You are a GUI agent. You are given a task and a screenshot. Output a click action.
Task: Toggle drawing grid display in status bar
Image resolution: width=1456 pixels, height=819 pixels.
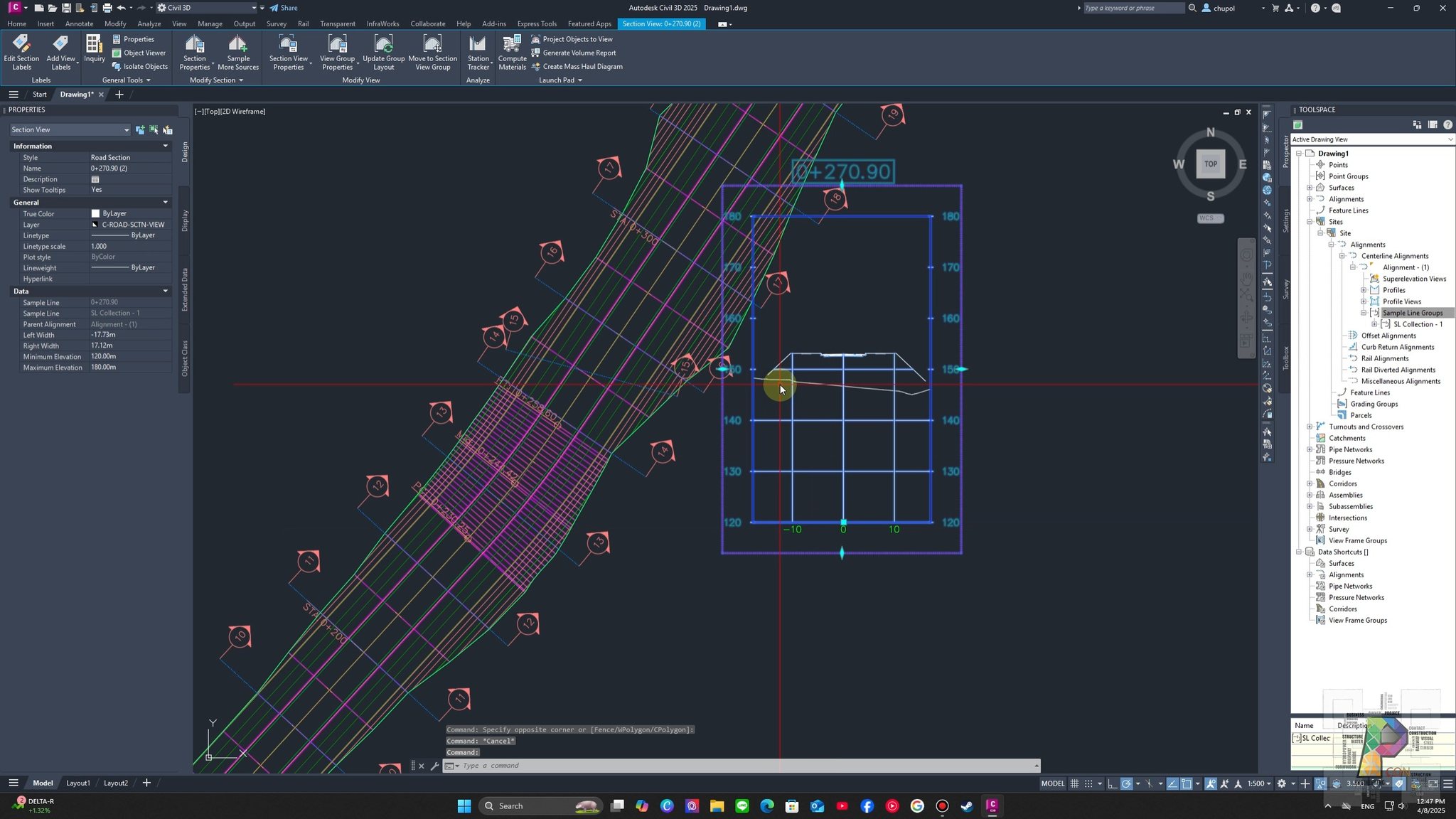coord(1075,783)
